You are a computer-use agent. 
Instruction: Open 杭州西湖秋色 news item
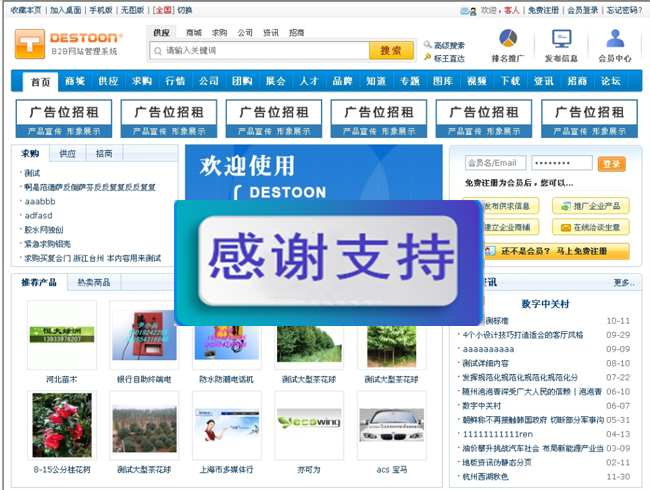click(485, 477)
